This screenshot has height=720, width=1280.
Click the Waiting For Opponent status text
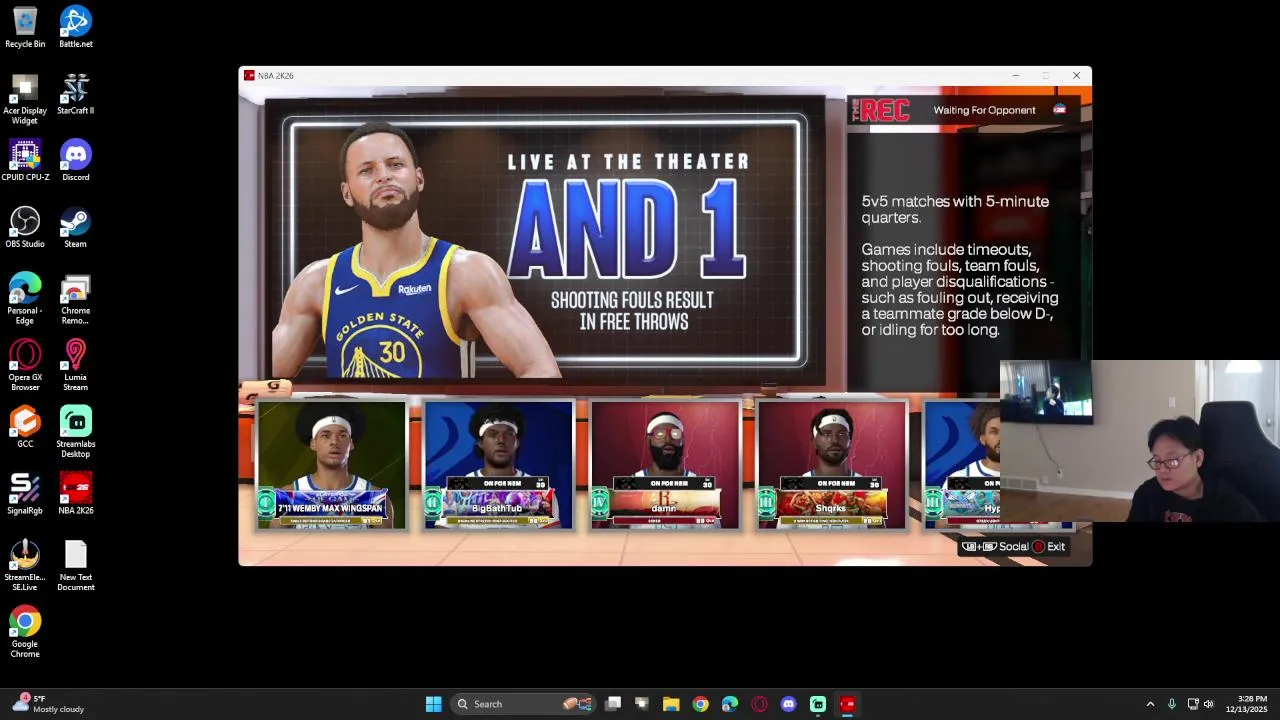pyautogui.click(x=984, y=110)
